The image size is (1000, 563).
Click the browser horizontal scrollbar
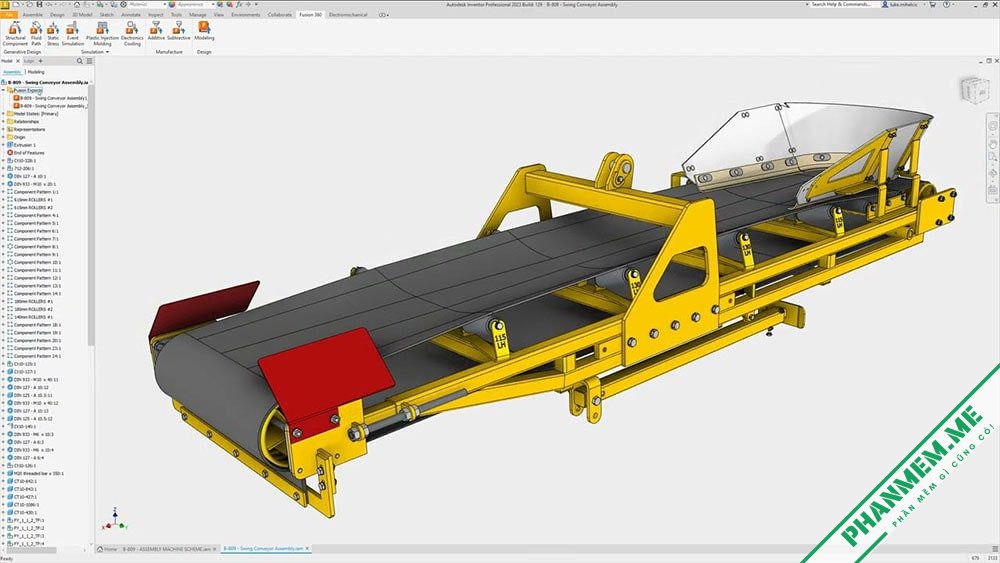click(x=31, y=550)
